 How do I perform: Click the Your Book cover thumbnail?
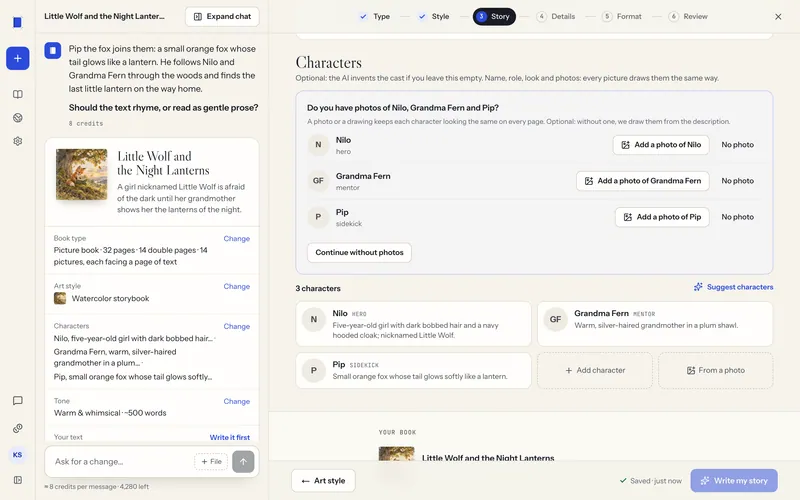point(396,454)
